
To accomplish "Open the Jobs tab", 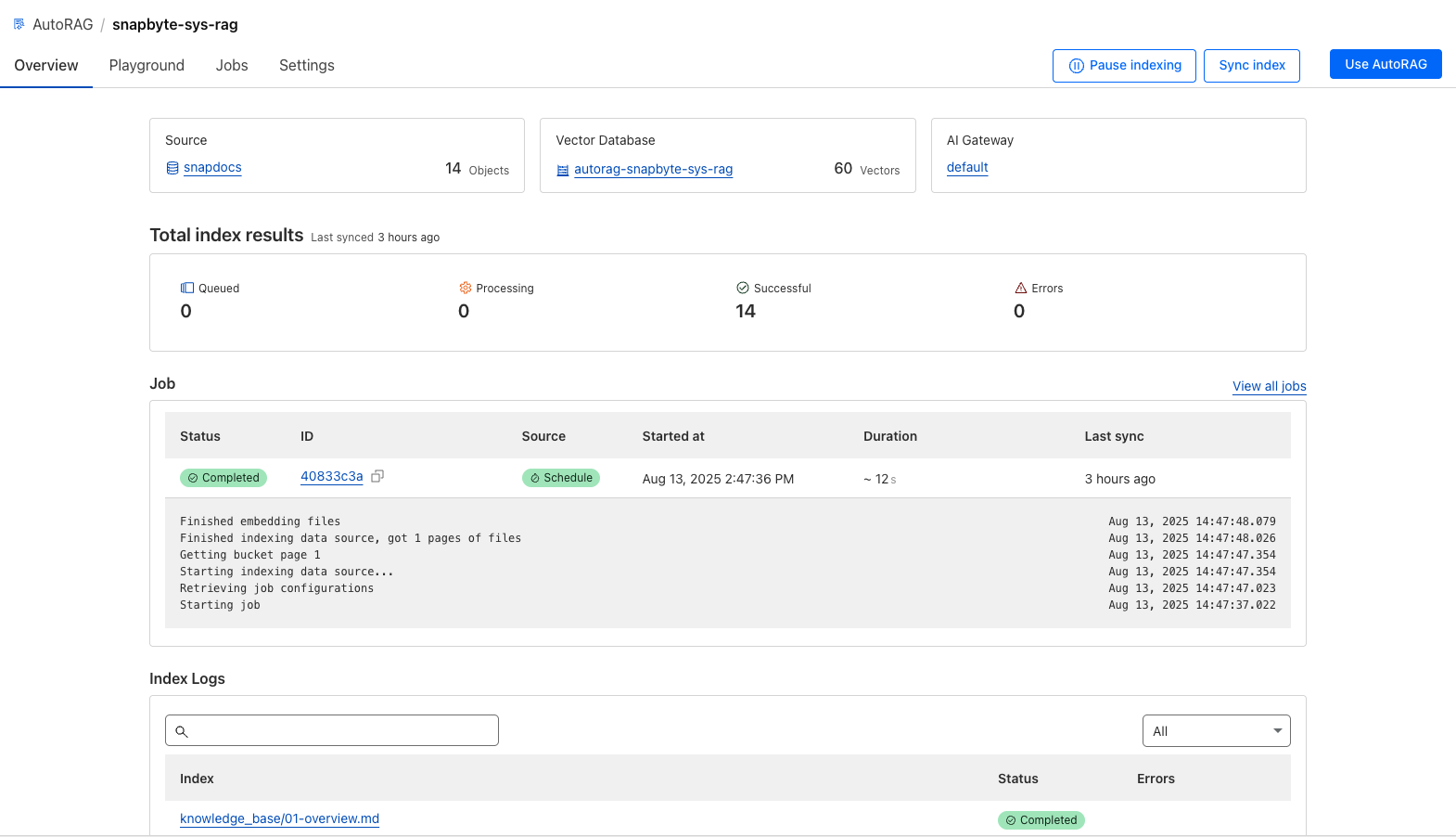I will point(232,65).
